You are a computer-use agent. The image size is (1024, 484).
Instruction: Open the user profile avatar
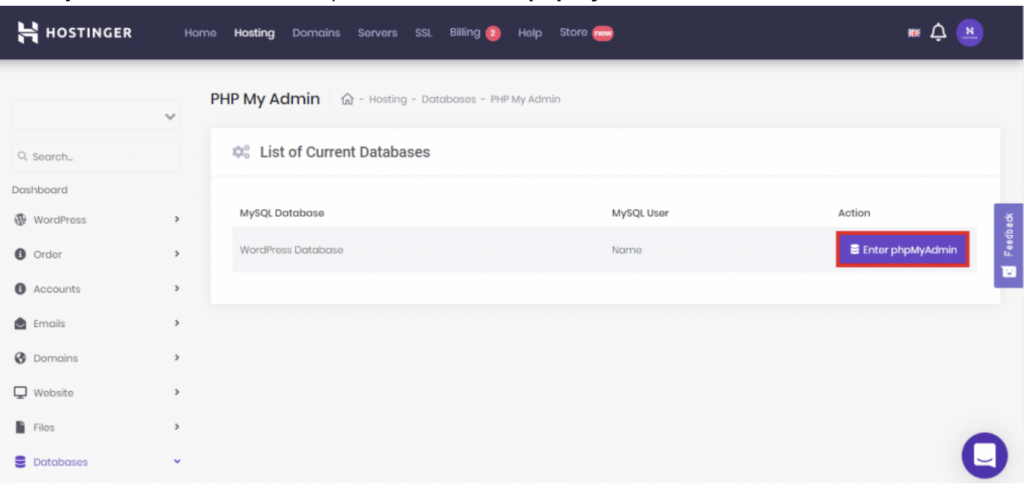pos(969,33)
